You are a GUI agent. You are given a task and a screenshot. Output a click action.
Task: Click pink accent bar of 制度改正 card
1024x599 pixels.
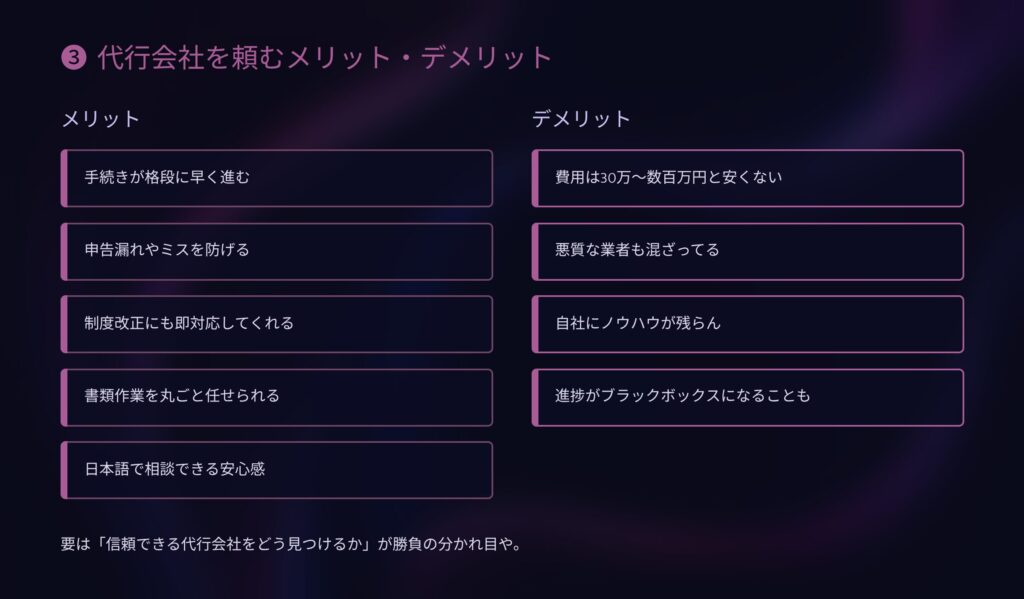pos(64,324)
